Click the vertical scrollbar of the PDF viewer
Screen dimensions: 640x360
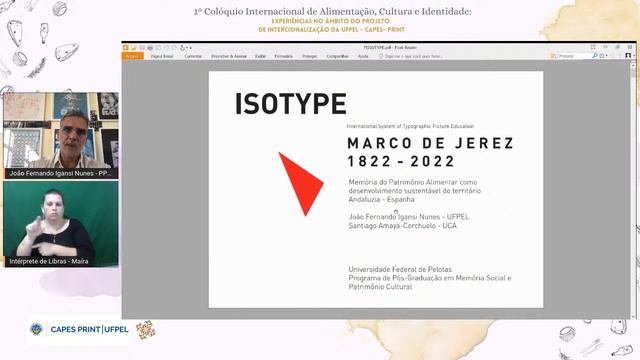(633, 190)
